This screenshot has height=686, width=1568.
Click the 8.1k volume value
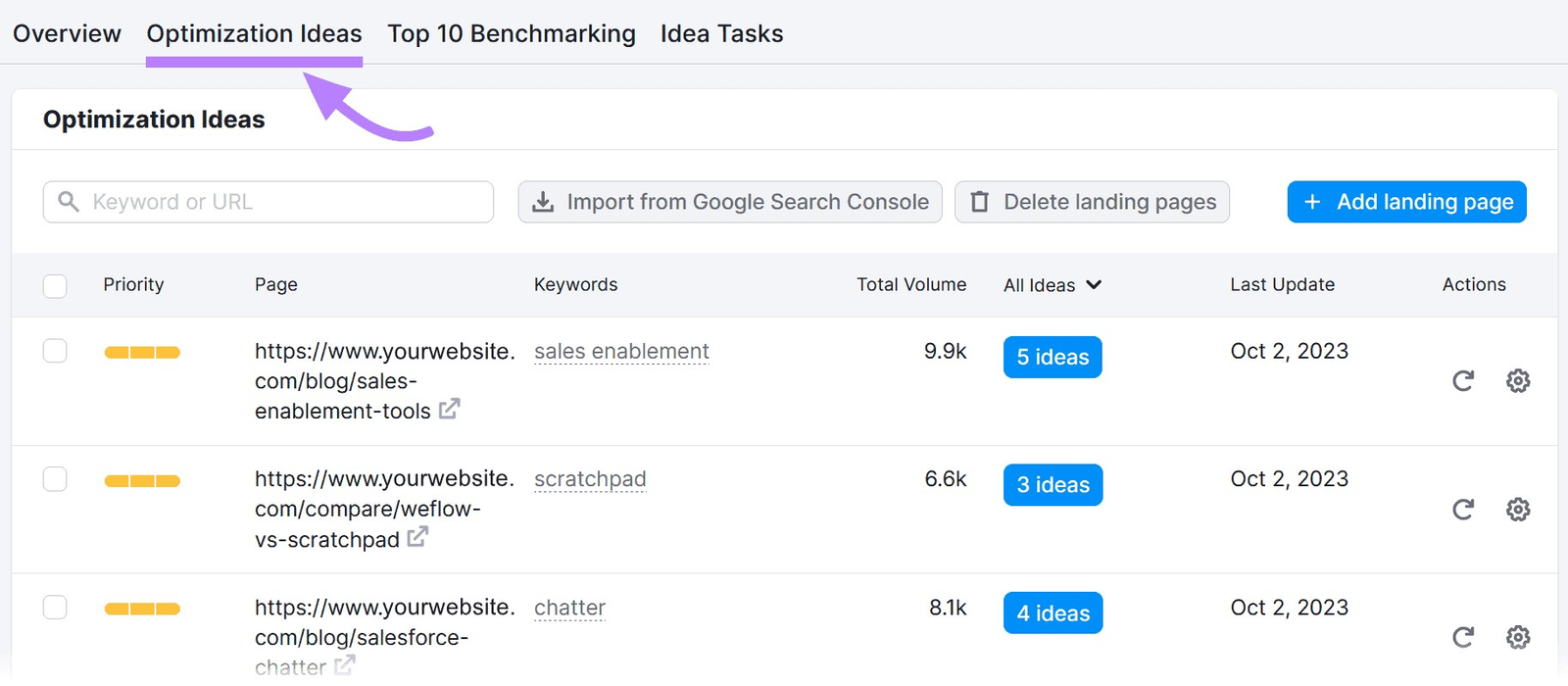click(x=948, y=608)
